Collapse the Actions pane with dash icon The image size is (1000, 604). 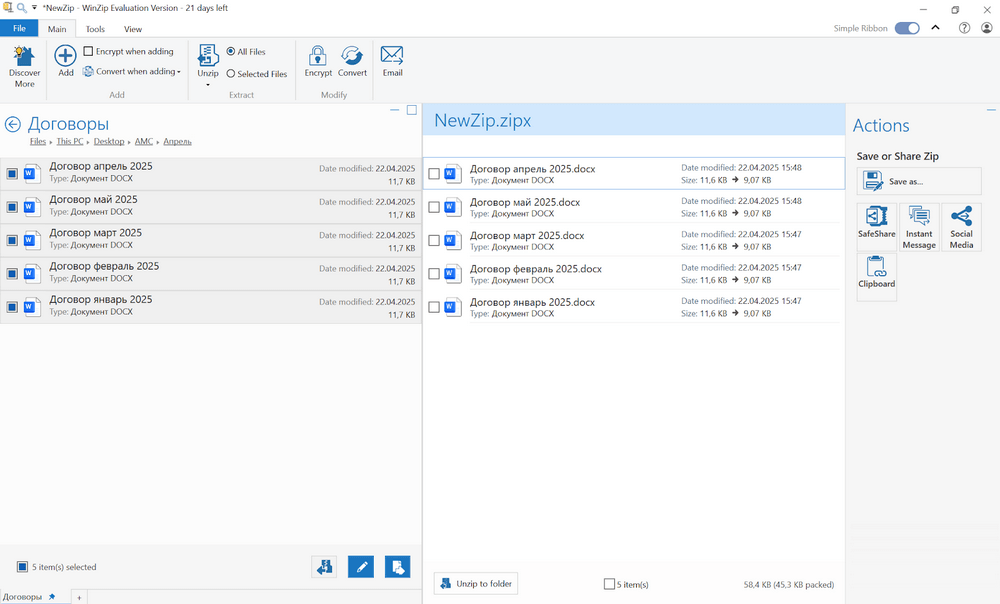(991, 110)
